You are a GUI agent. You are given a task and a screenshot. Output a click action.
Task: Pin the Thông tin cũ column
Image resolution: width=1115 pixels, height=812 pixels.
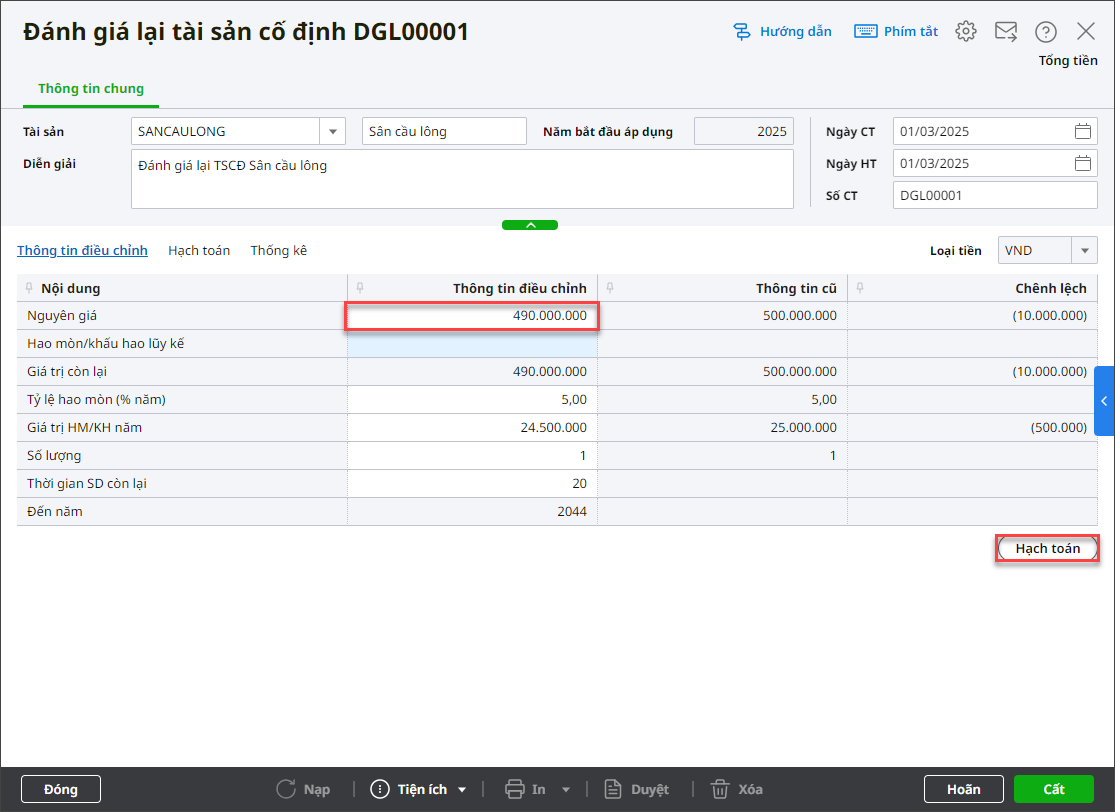click(x=610, y=289)
